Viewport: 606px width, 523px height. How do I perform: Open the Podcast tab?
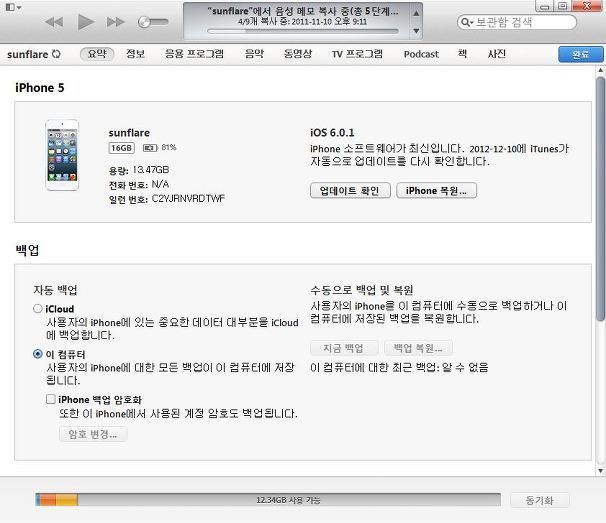421,54
